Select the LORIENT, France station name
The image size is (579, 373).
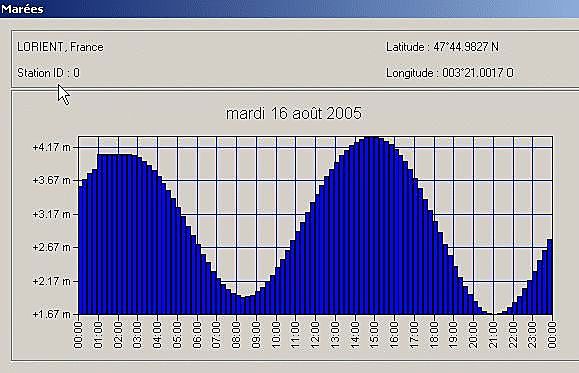click(60, 47)
